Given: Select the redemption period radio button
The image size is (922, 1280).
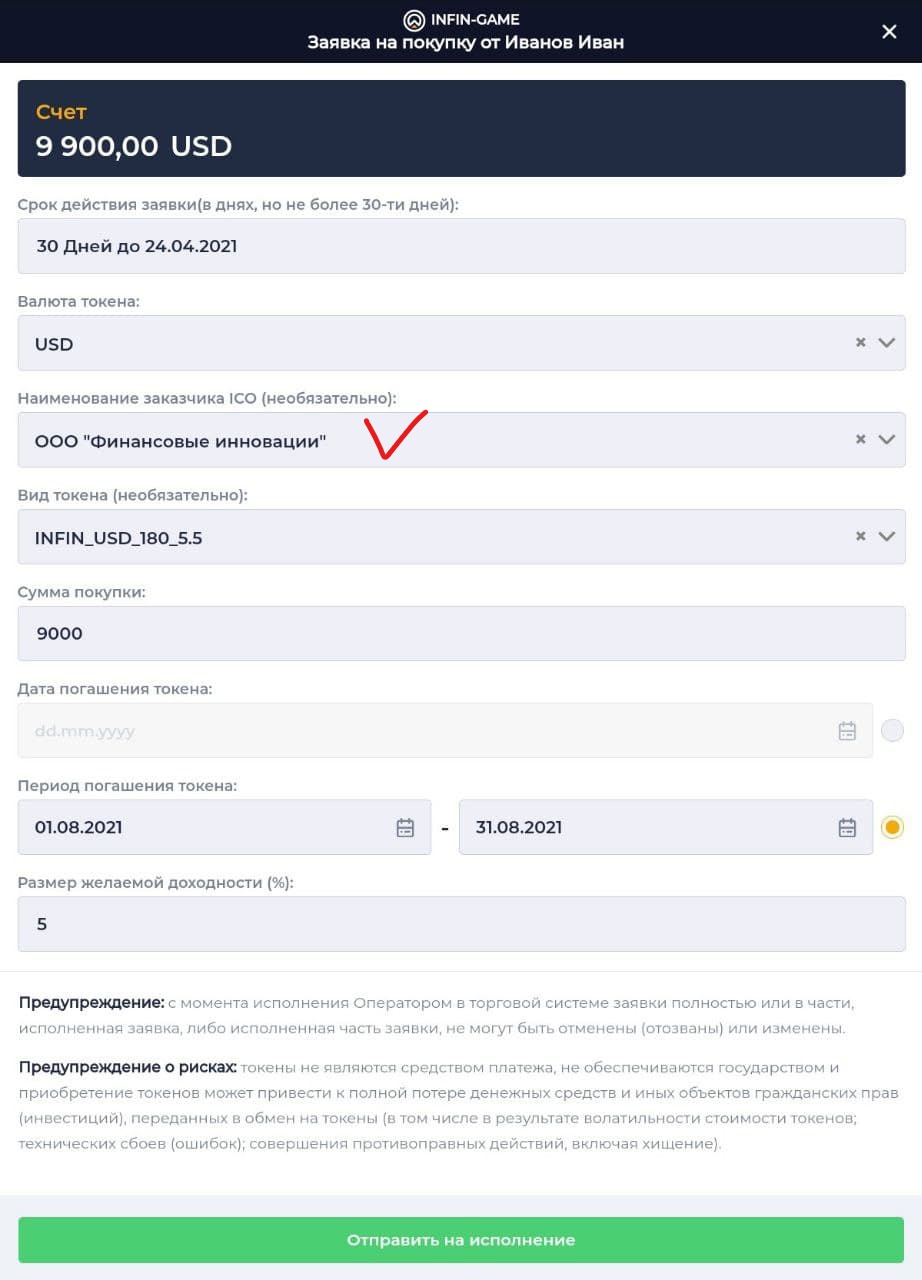Looking at the screenshot, I should coord(892,827).
